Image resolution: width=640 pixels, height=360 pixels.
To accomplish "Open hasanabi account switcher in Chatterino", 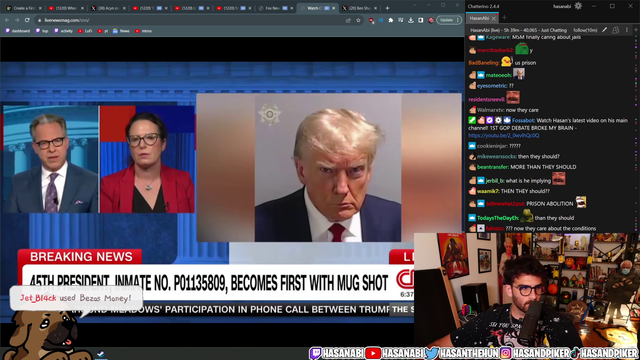I will click(x=562, y=7).
